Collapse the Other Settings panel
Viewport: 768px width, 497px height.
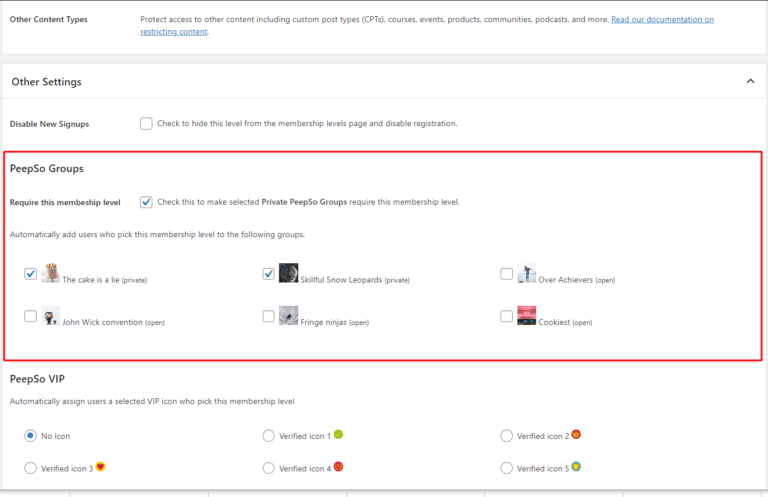coord(750,82)
